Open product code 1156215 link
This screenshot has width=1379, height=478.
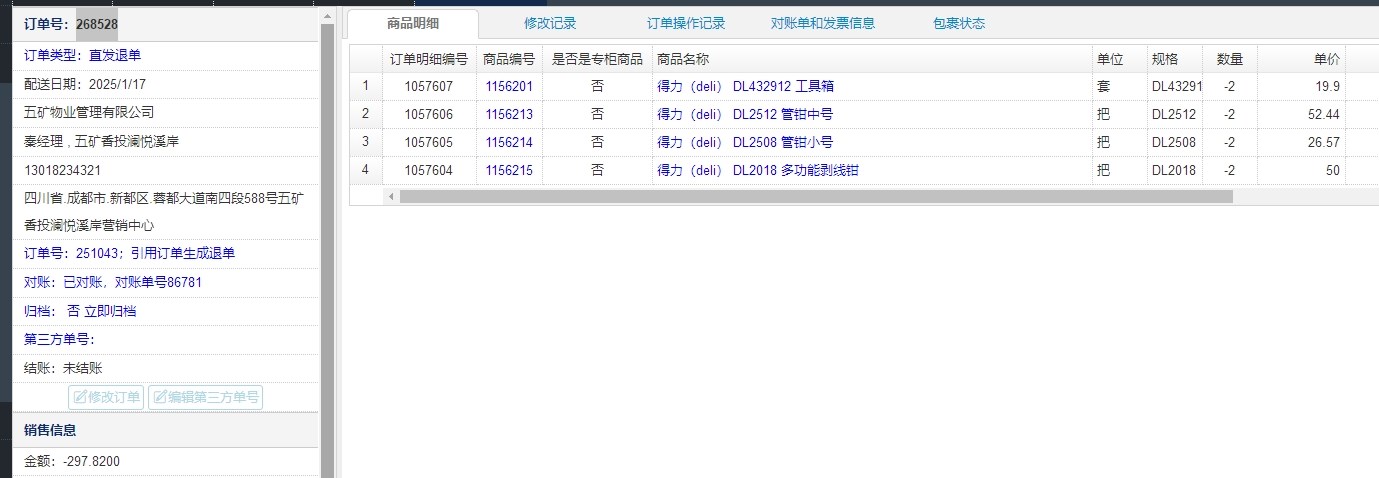[x=509, y=171]
